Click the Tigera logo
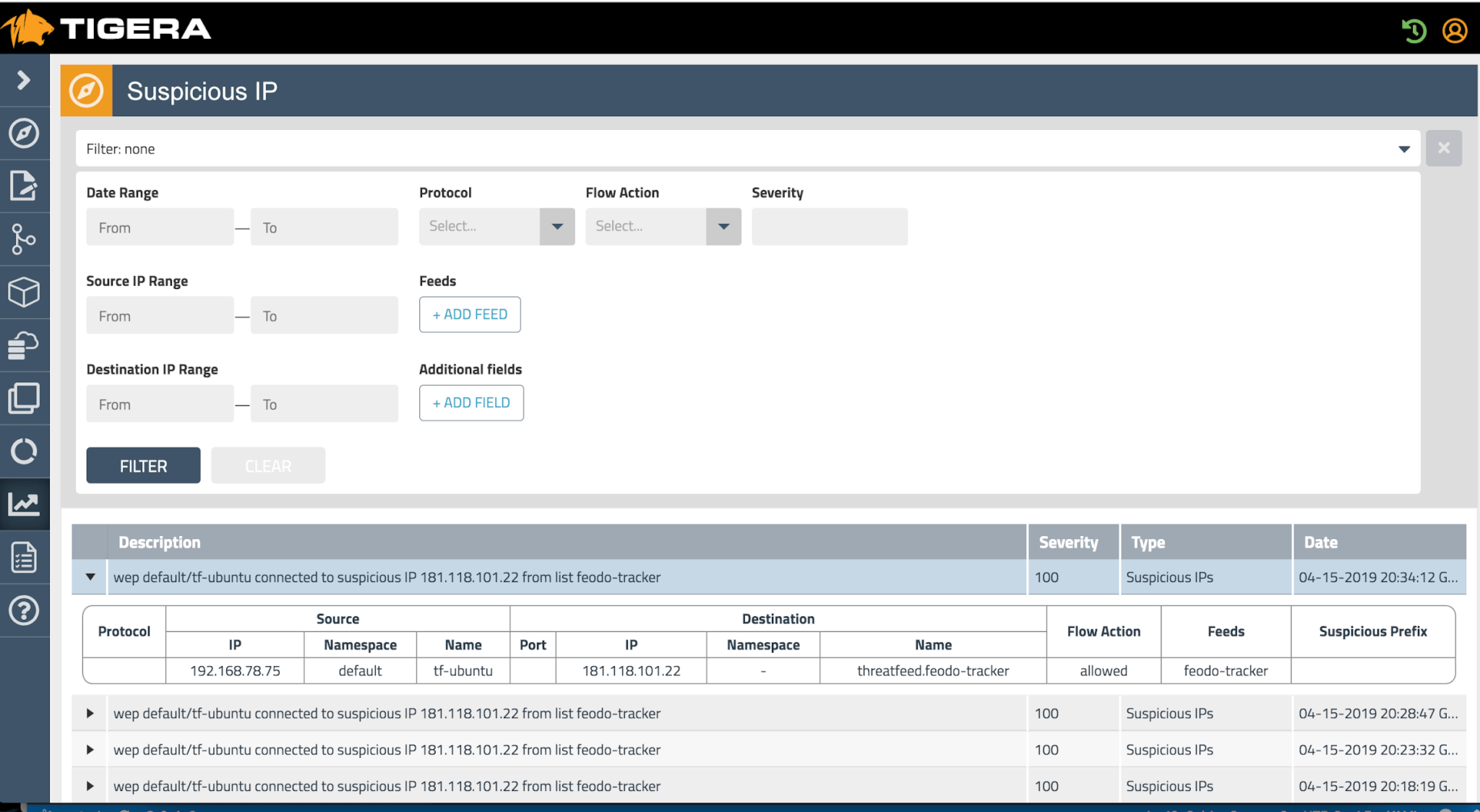Image resolution: width=1480 pixels, height=812 pixels. tap(107, 29)
